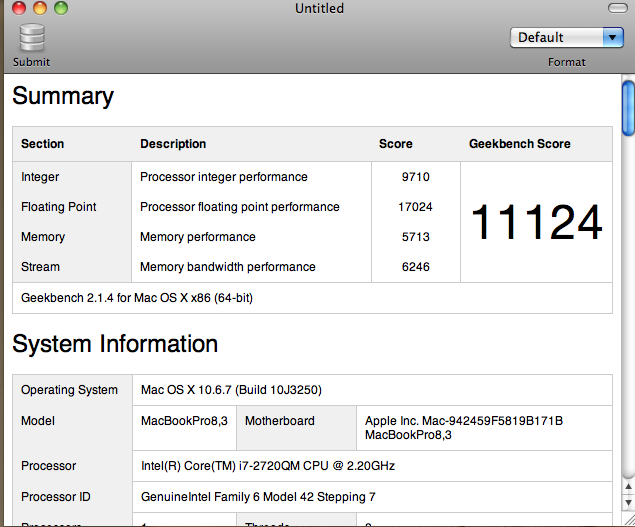Click the Summary heading
635x527 pixels.
pos(63,96)
